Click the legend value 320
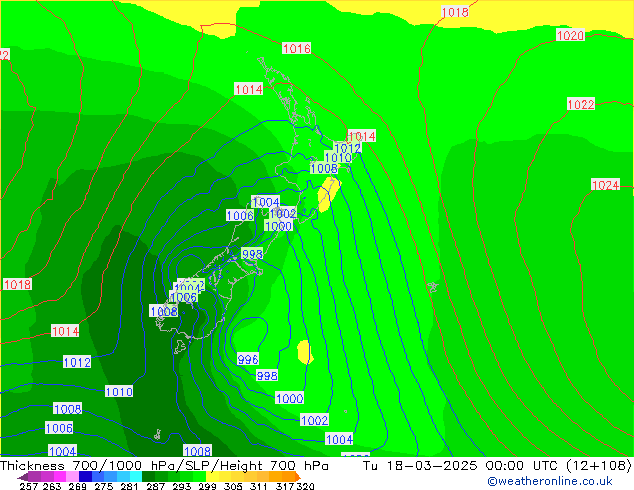 click(305, 486)
